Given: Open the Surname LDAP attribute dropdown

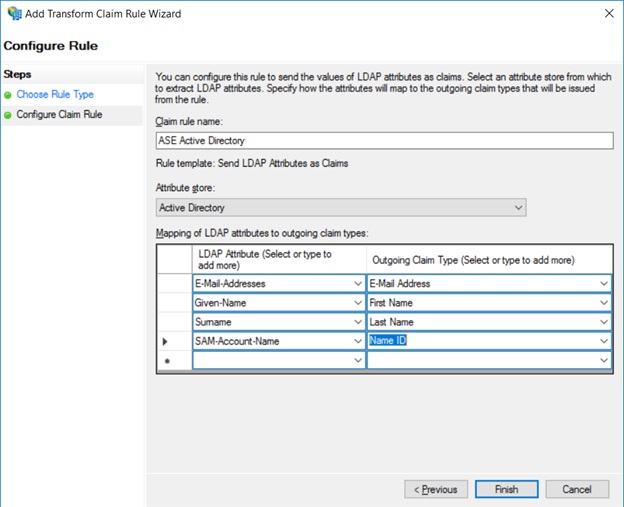Looking at the screenshot, I should click(x=358, y=322).
